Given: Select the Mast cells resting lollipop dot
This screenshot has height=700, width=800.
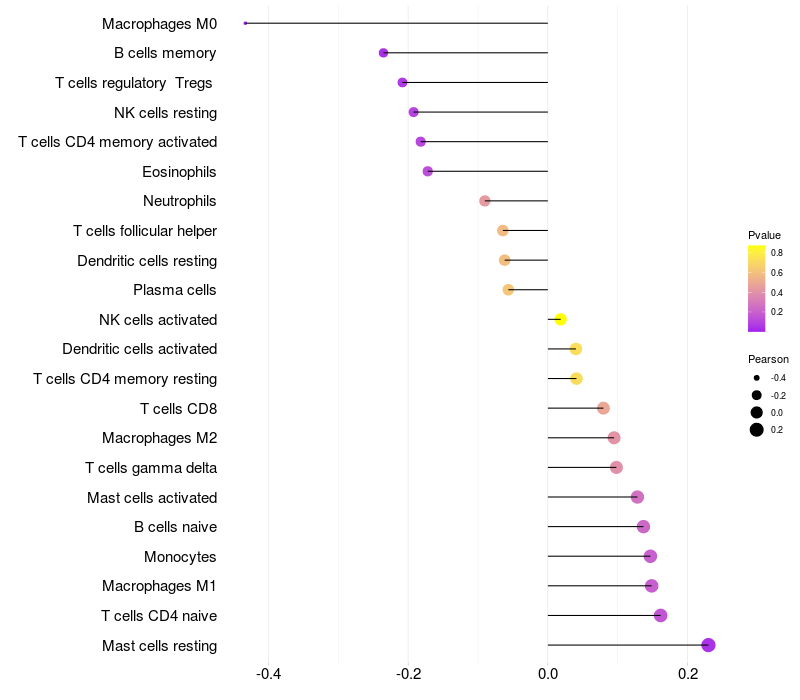Looking at the screenshot, I should coord(709,645).
